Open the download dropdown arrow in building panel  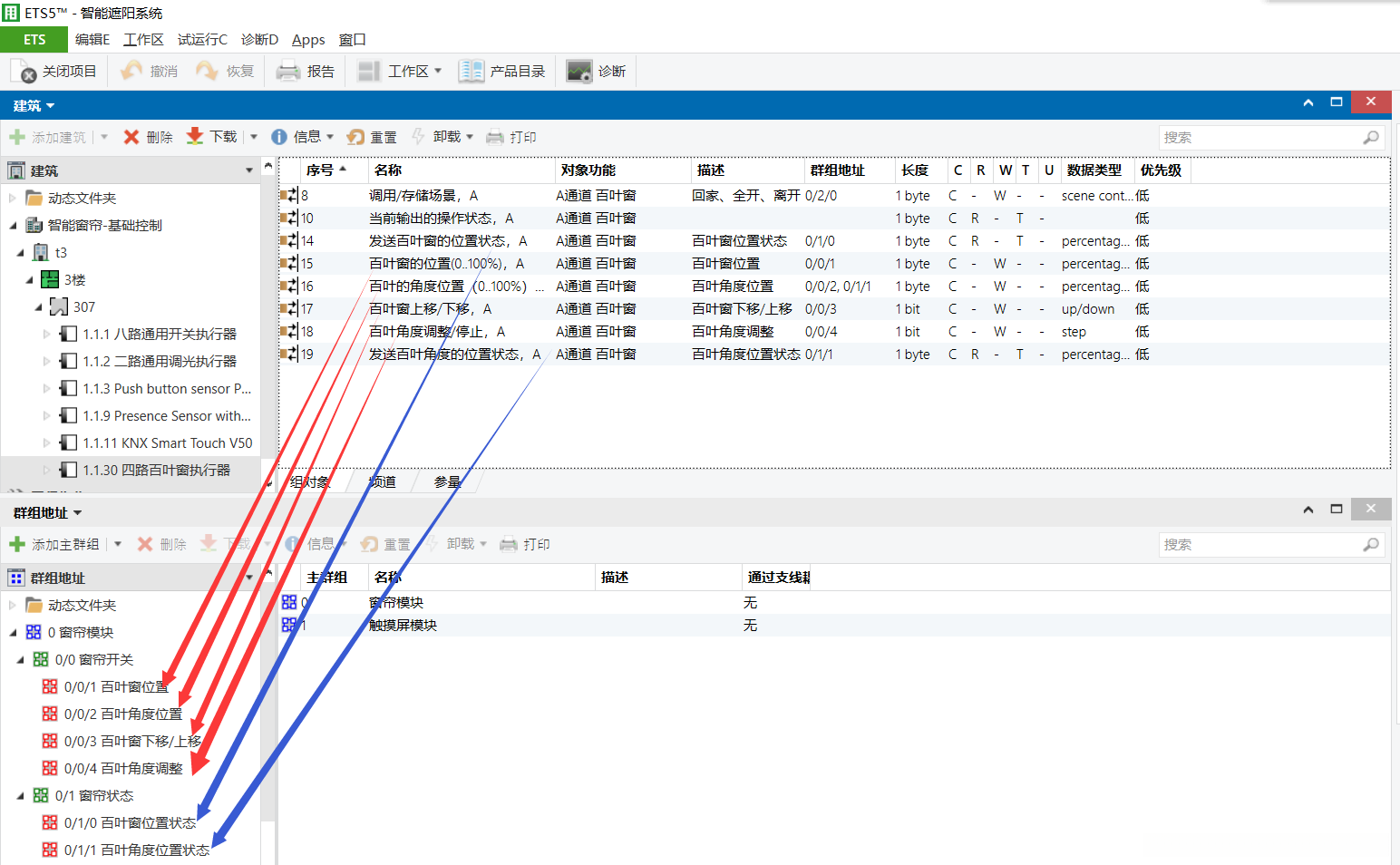pos(254,137)
